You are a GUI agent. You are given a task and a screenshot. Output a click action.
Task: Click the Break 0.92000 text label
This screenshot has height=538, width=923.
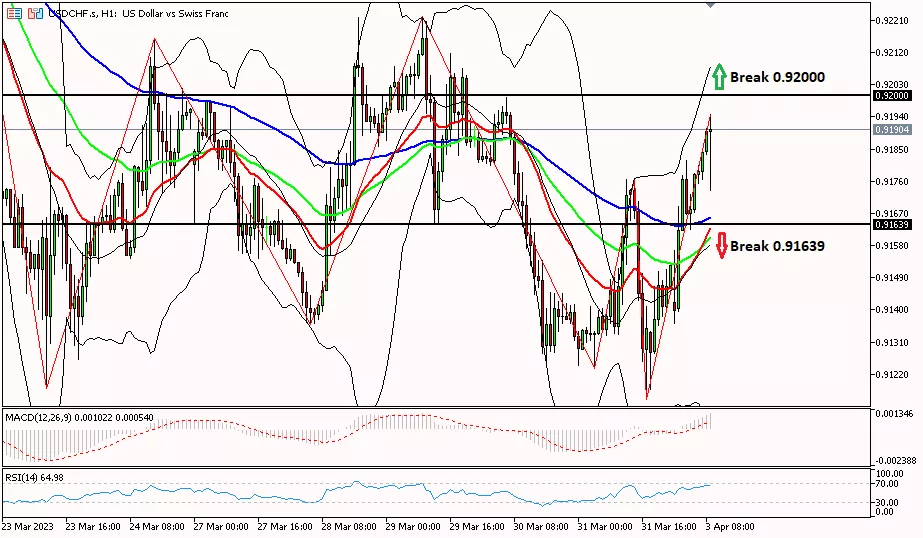click(777, 77)
